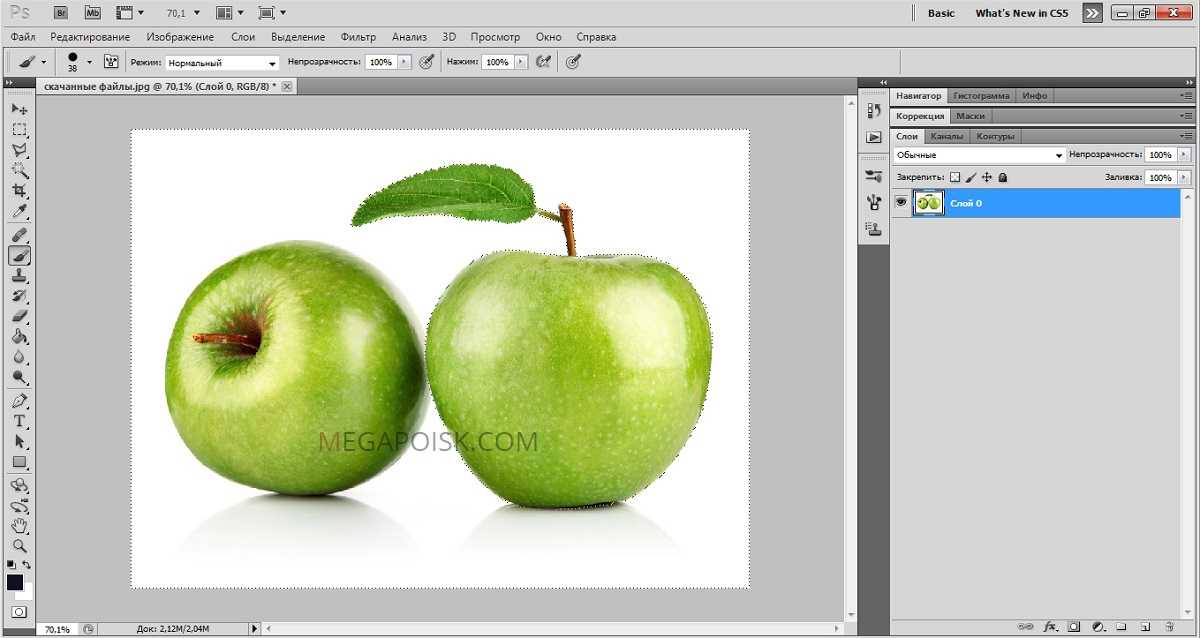
Task: Select the Eraser tool
Action: coord(19,317)
